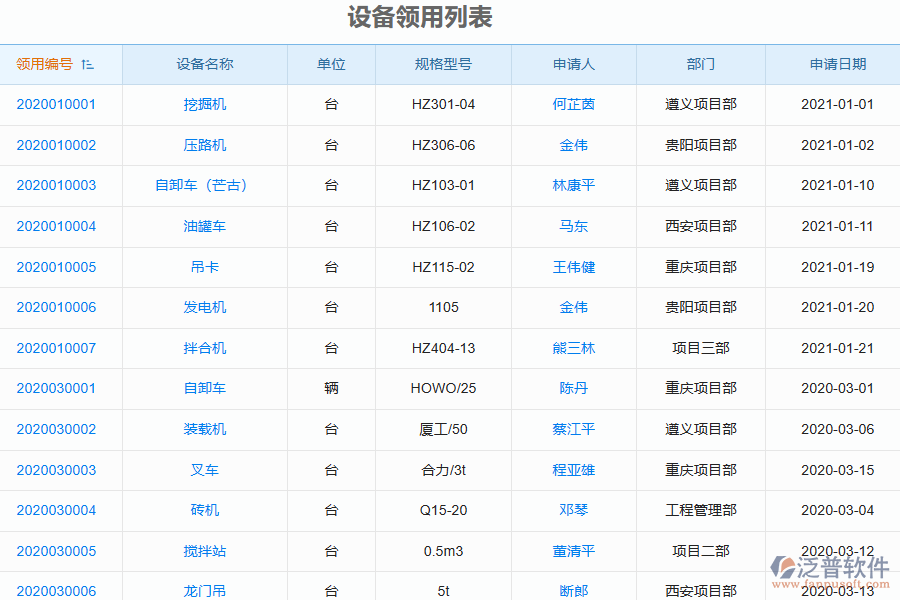Screen dimensions: 900x600
Task: Open the 装载机 equipment link
Action: point(203,429)
